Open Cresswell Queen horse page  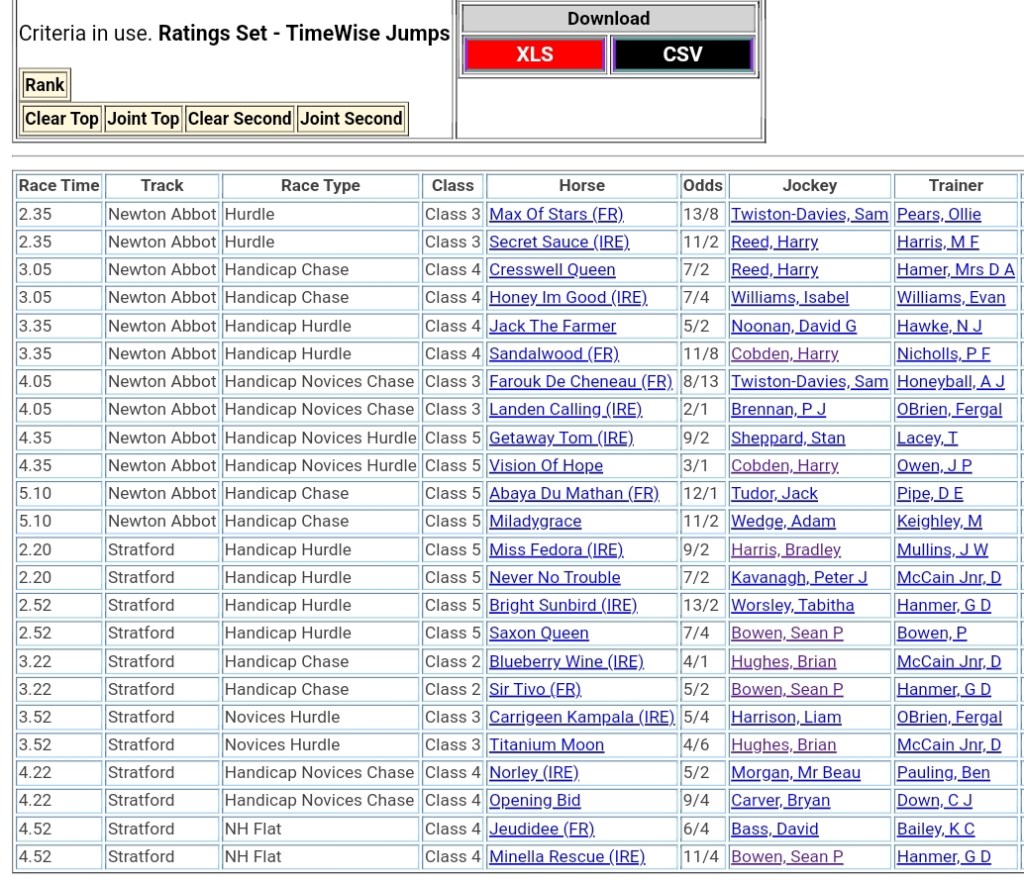click(552, 270)
